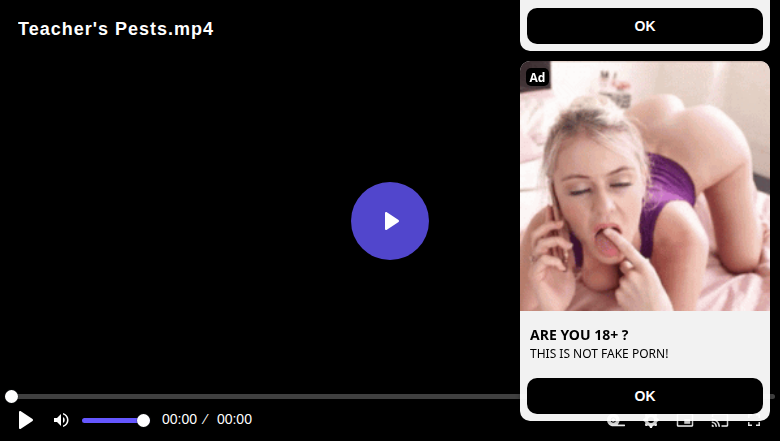The height and width of the screenshot is (441, 780).
Task: Mute audio using the speaker icon
Action: point(61,420)
